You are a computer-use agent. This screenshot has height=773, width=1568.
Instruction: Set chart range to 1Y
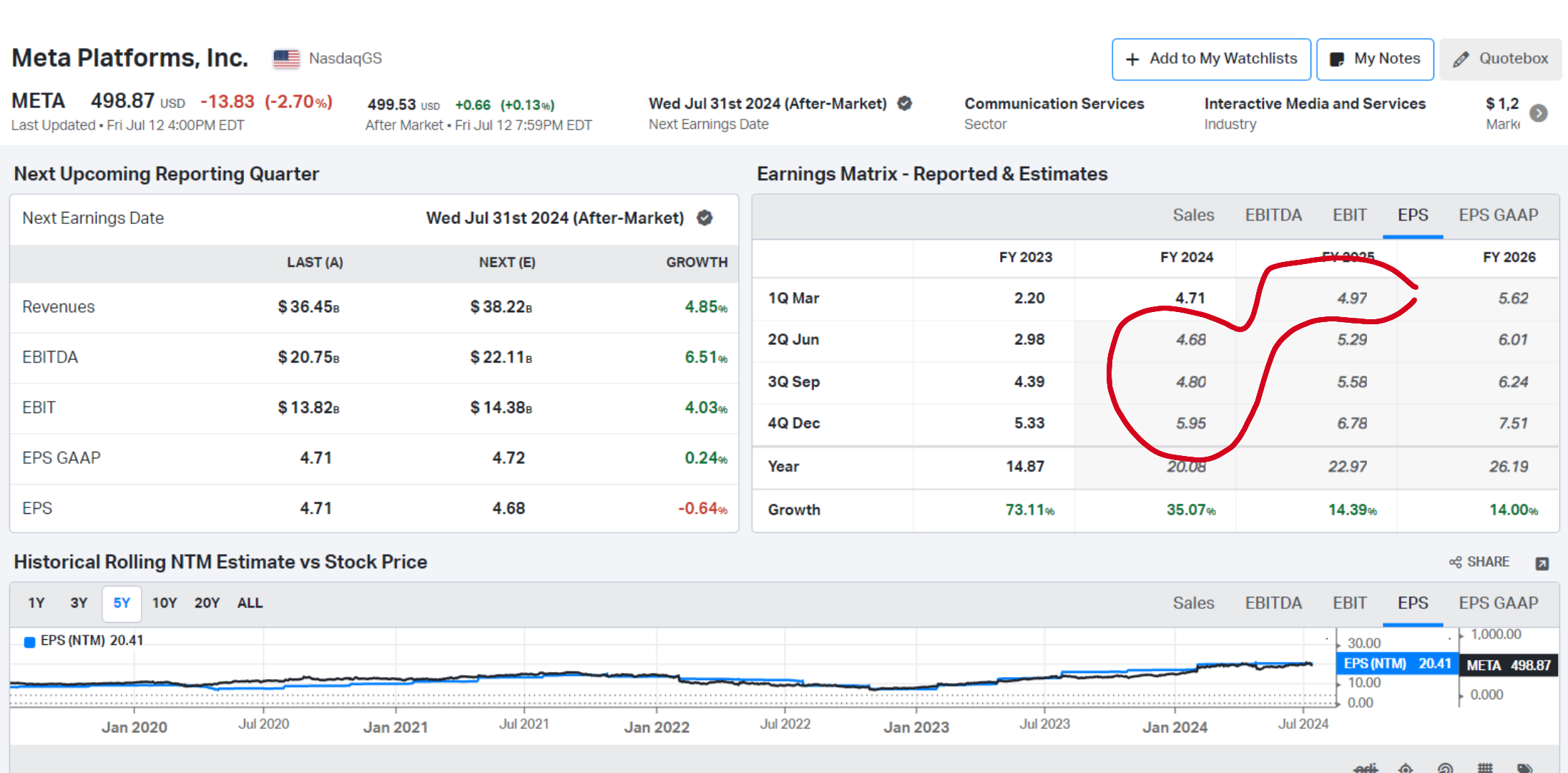tap(36, 603)
